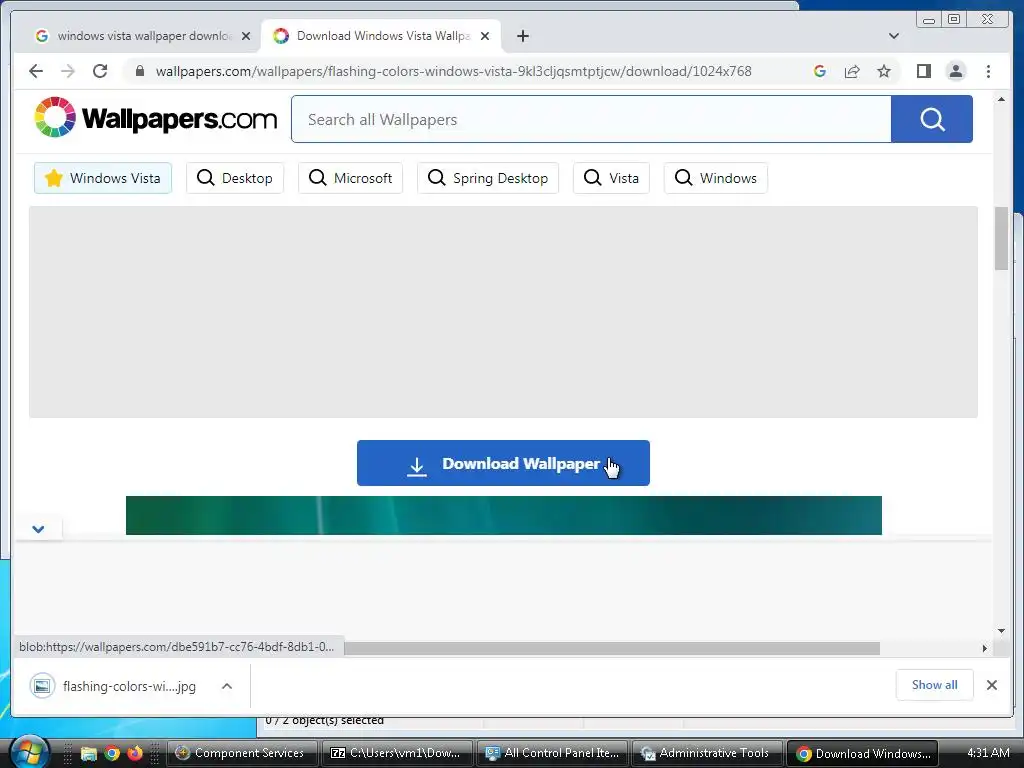Viewport: 1024px width, 768px height.
Task: Select the Spring Desktop search tag
Action: [x=488, y=178]
